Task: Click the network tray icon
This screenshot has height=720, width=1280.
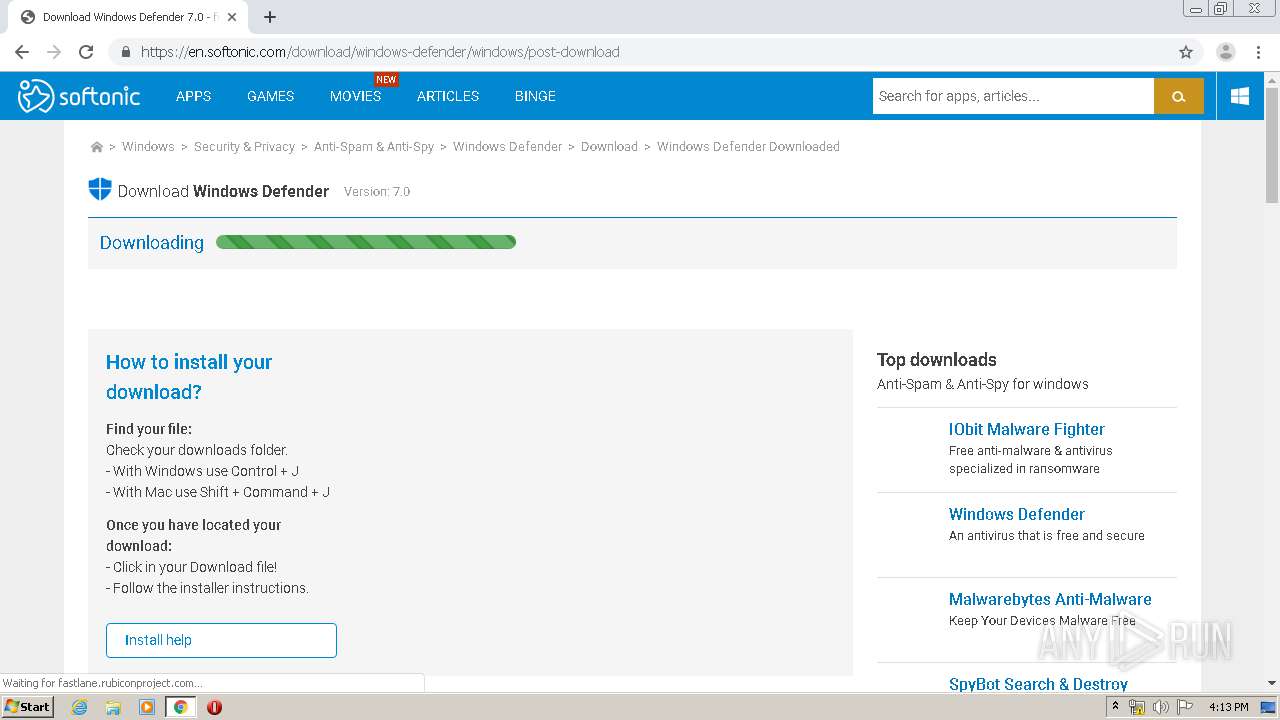Action: pyautogui.click(x=1137, y=707)
